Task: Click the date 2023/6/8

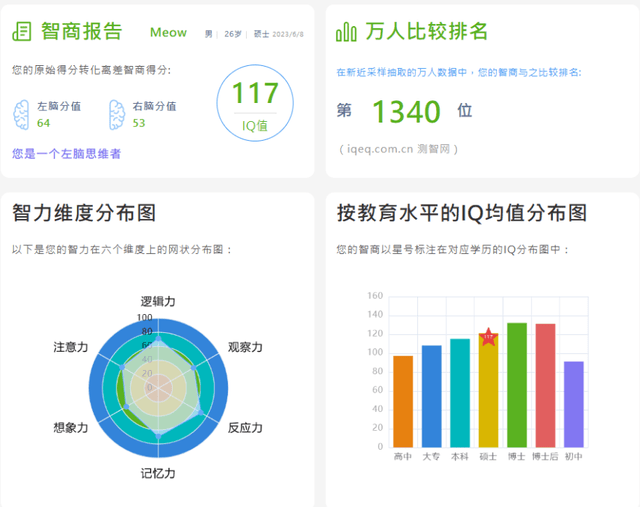Action: coord(288,34)
